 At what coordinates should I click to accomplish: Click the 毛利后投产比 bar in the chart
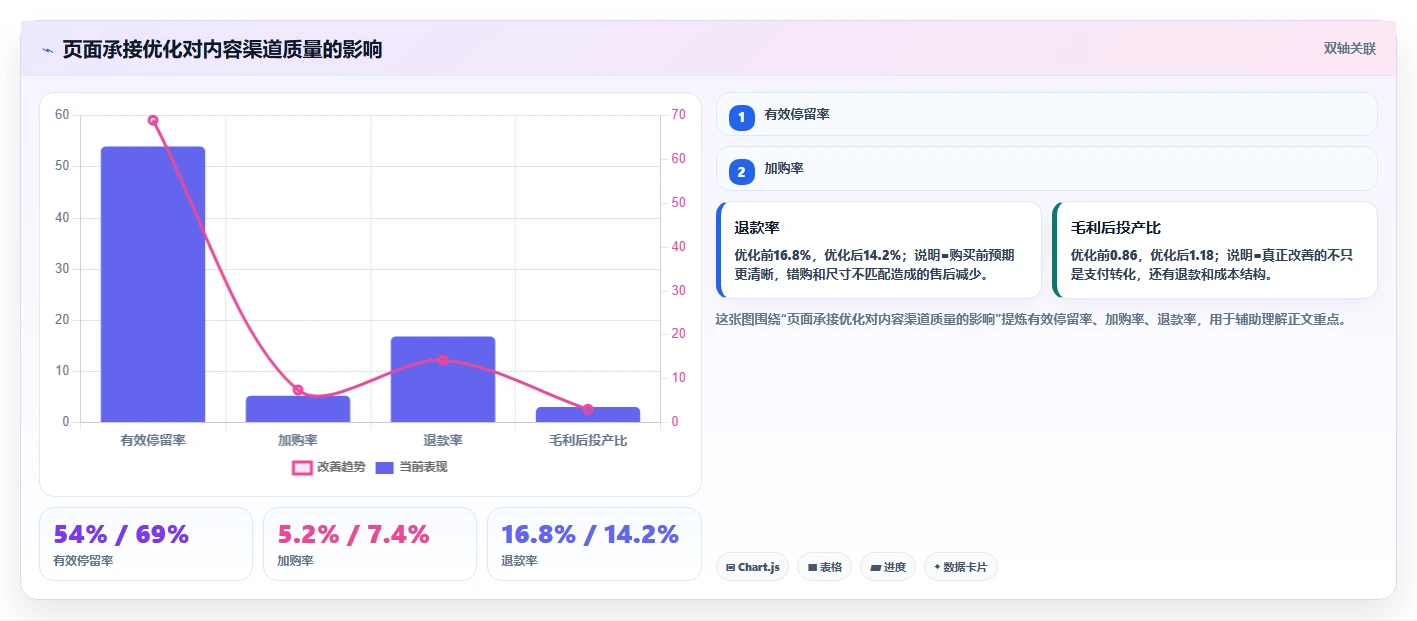pos(588,415)
